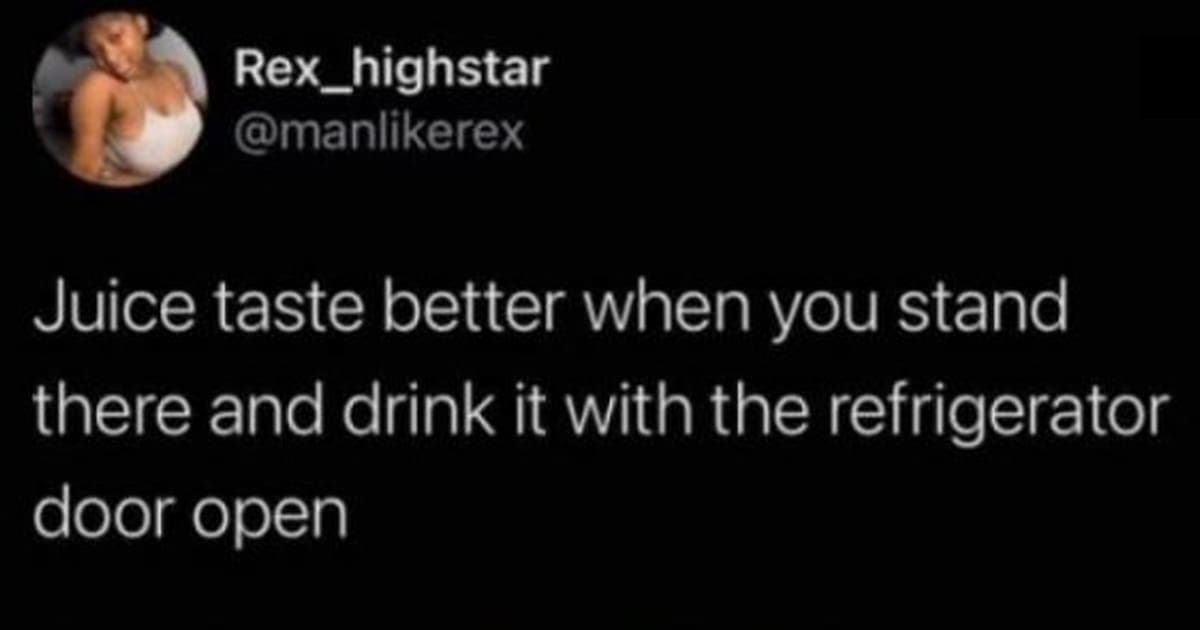Click the Rex_highstar display name
Screen dimensions: 1200x630
pyautogui.click(x=390, y=70)
